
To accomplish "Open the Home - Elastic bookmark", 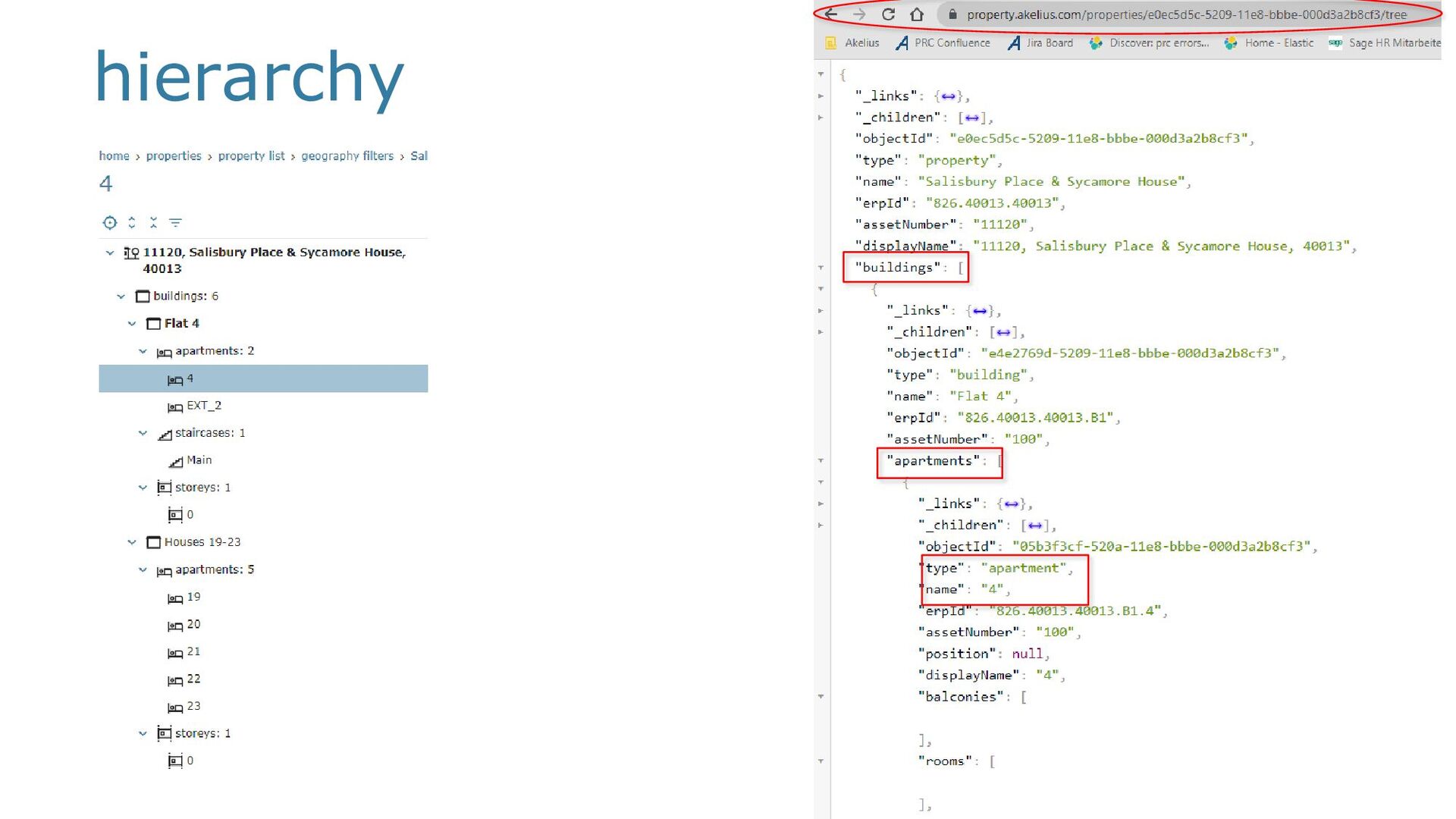I will pos(1279,43).
